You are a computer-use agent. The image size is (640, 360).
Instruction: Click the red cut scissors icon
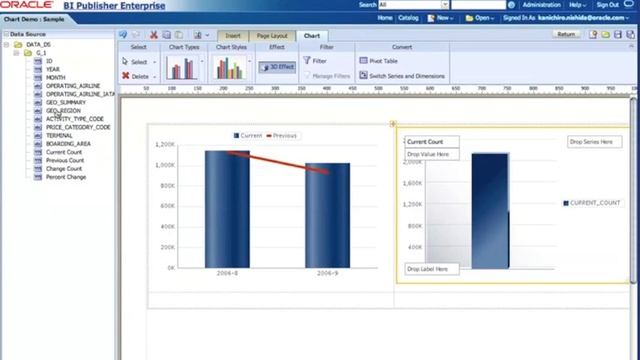[153, 35]
